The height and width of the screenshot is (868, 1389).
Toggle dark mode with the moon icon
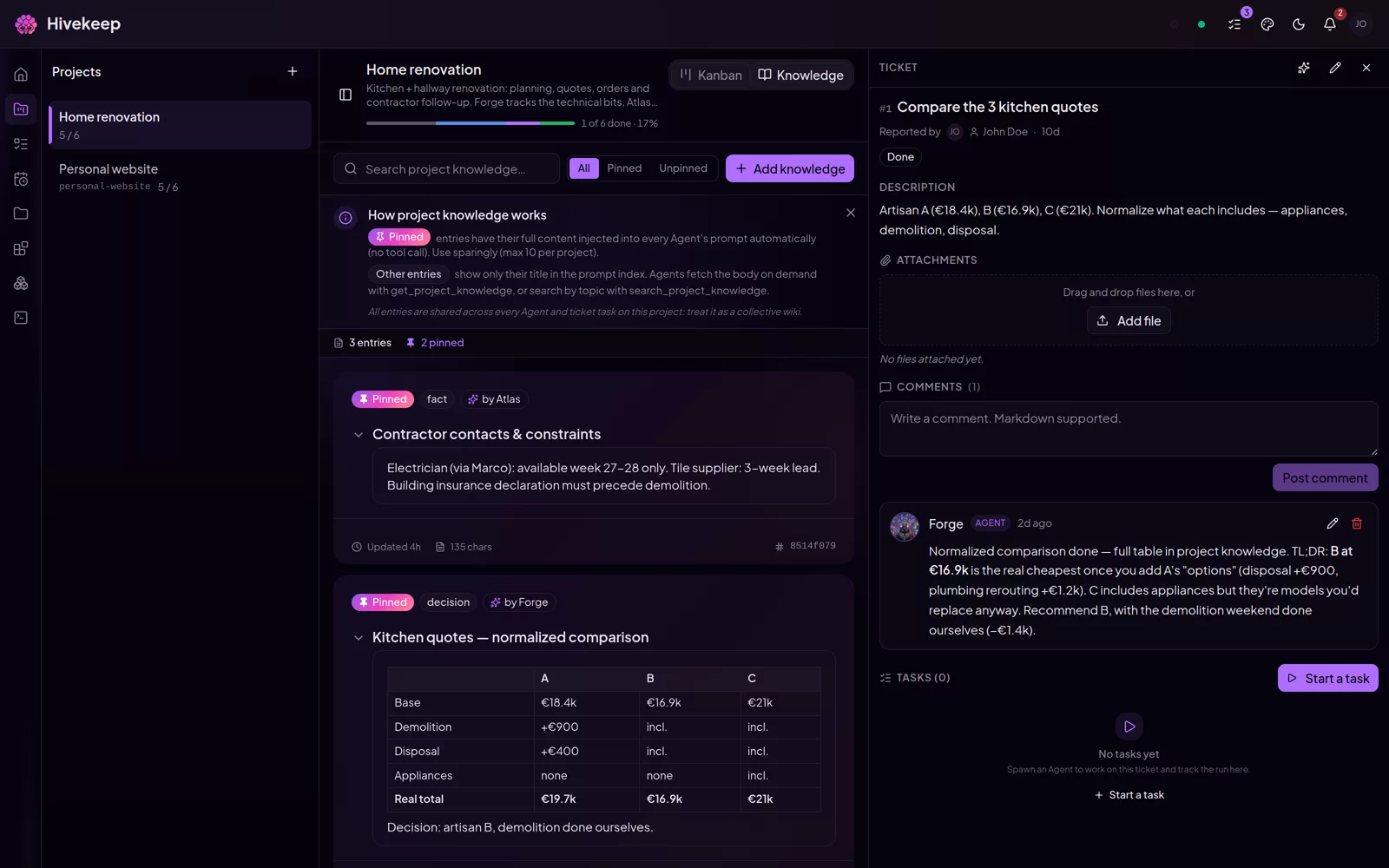click(x=1299, y=24)
